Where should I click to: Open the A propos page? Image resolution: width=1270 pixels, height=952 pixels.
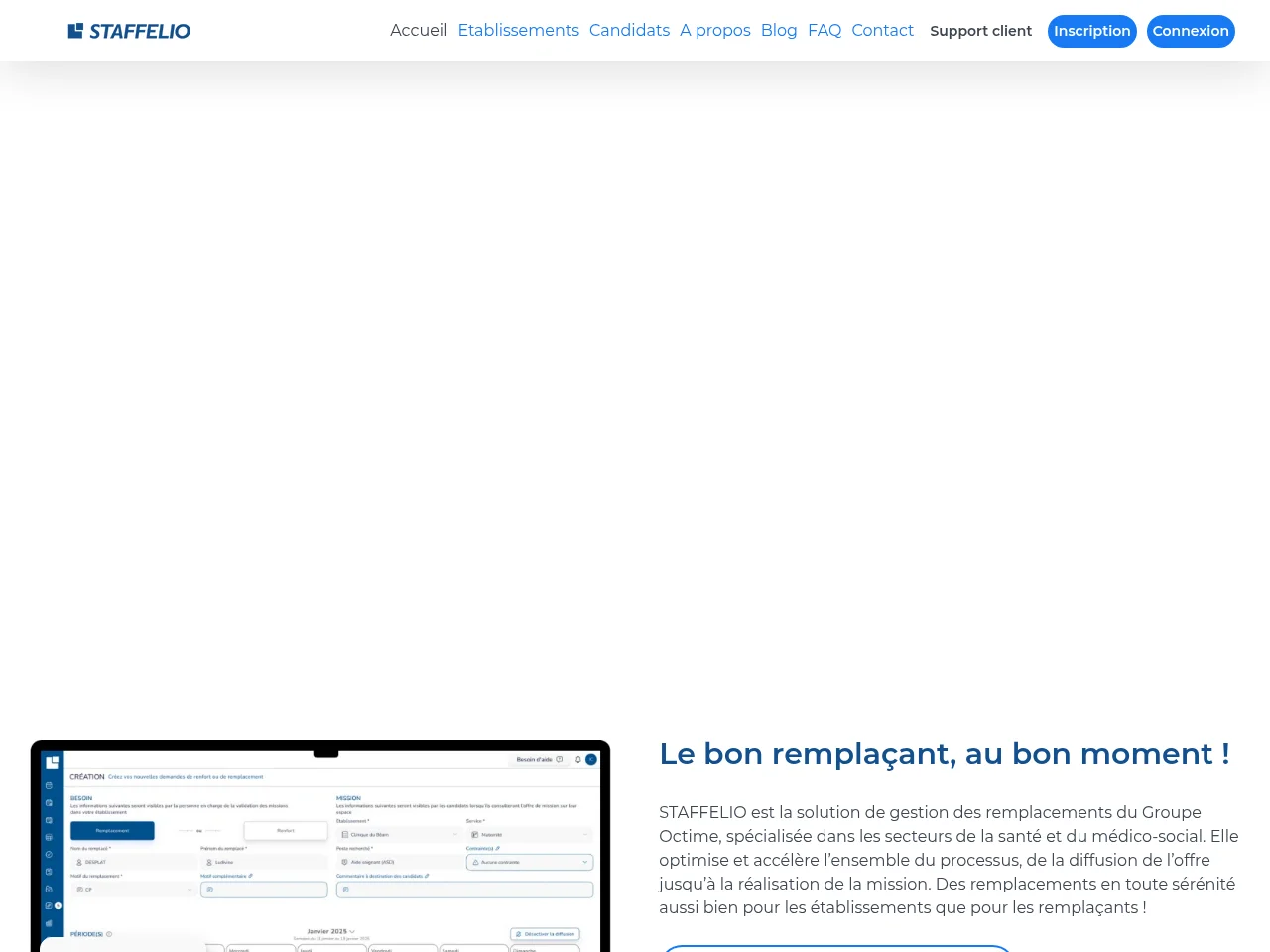point(715,31)
